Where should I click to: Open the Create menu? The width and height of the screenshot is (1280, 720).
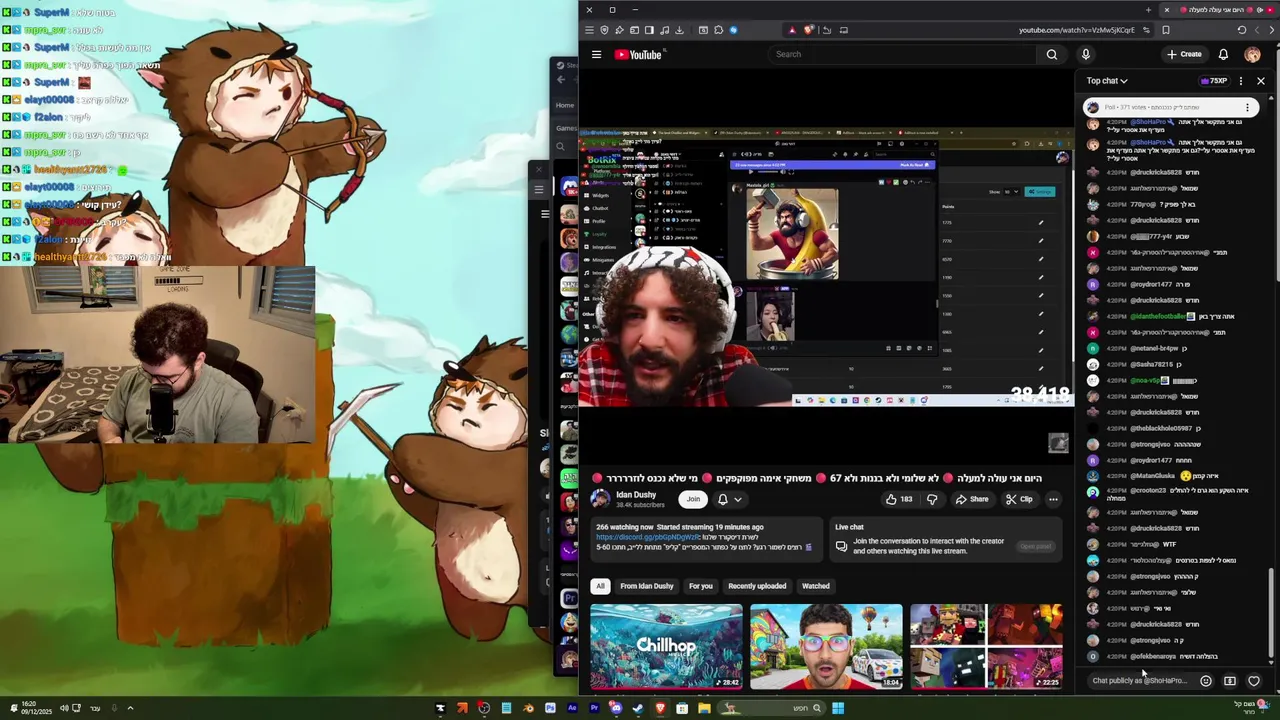(x=1185, y=54)
